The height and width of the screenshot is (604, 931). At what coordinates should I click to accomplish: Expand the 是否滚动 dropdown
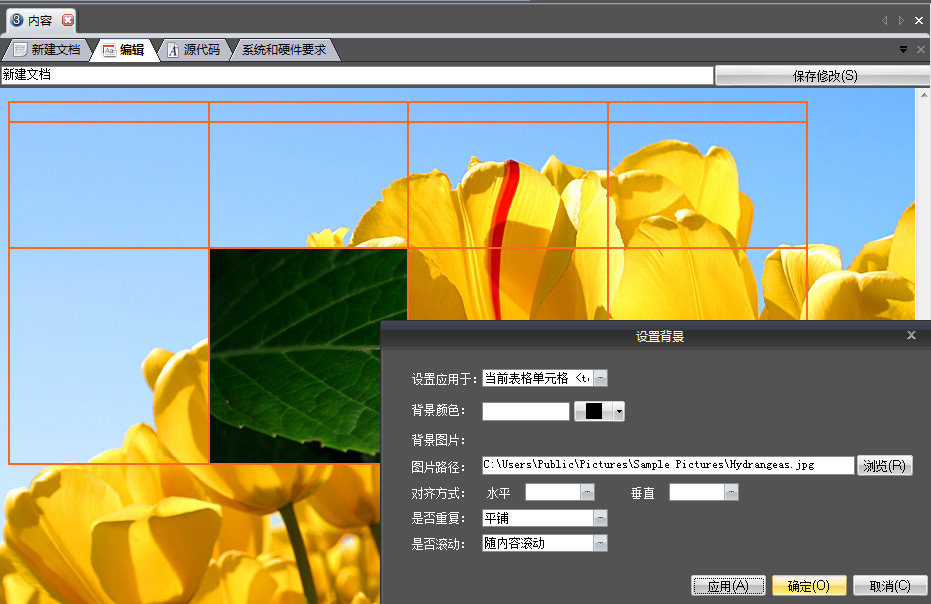click(x=600, y=543)
